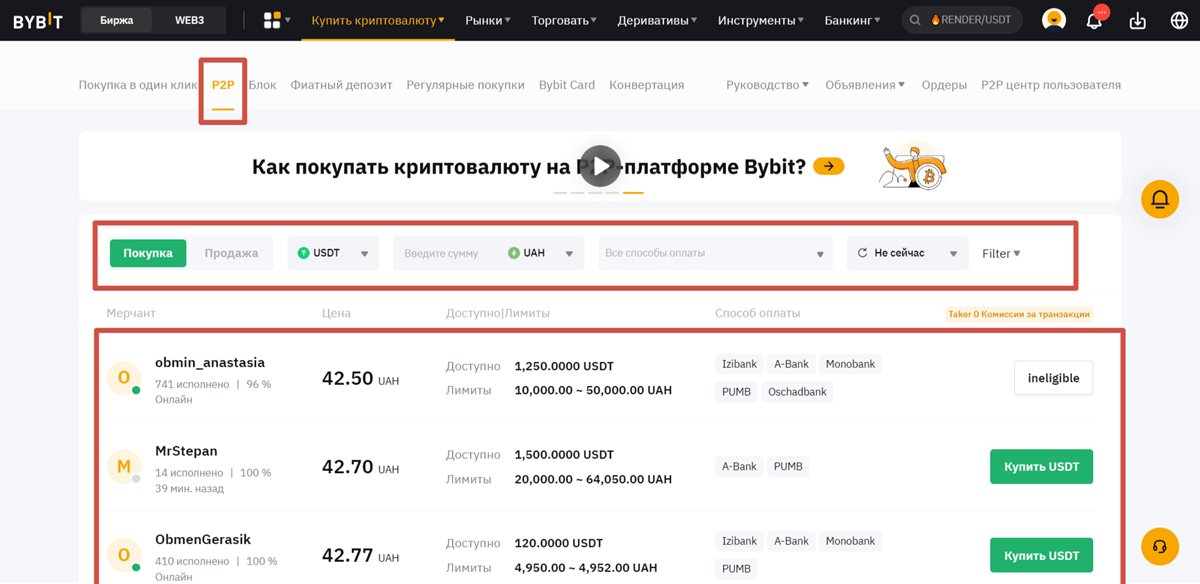
Task: Open the apps grid menu icon
Action: tap(272, 20)
